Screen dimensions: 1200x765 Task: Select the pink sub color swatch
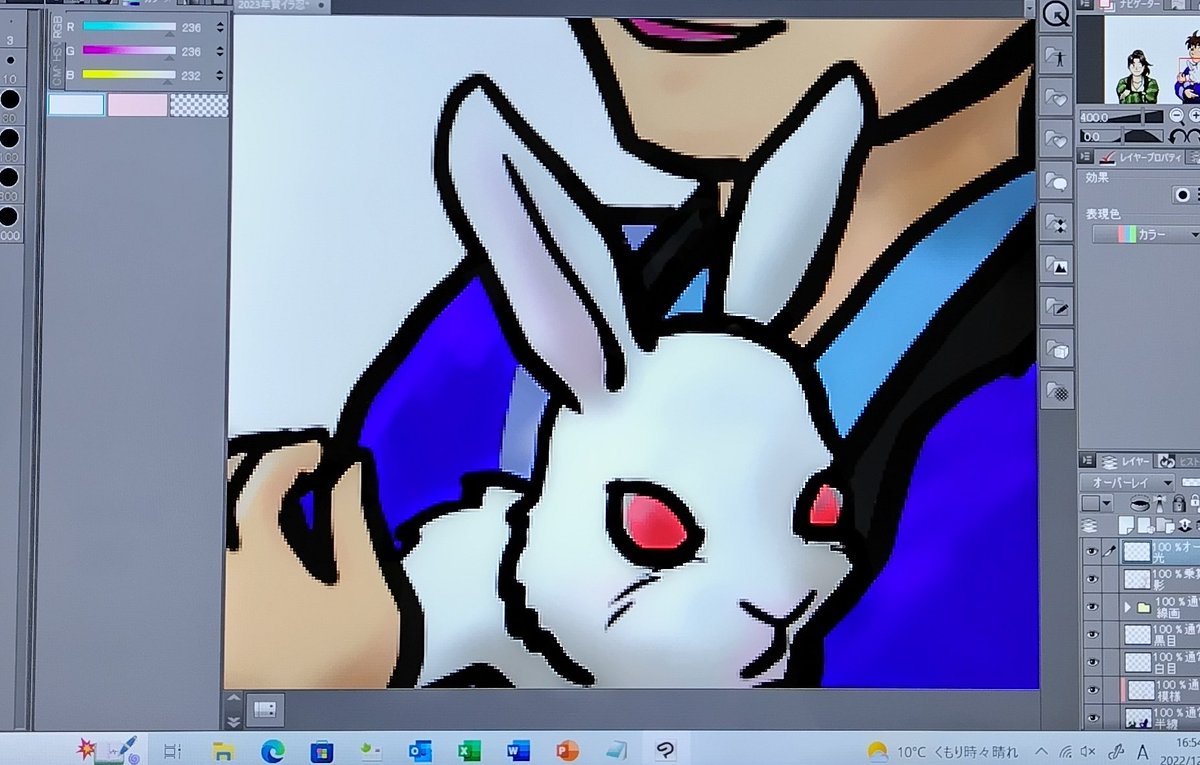click(x=137, y=105)
